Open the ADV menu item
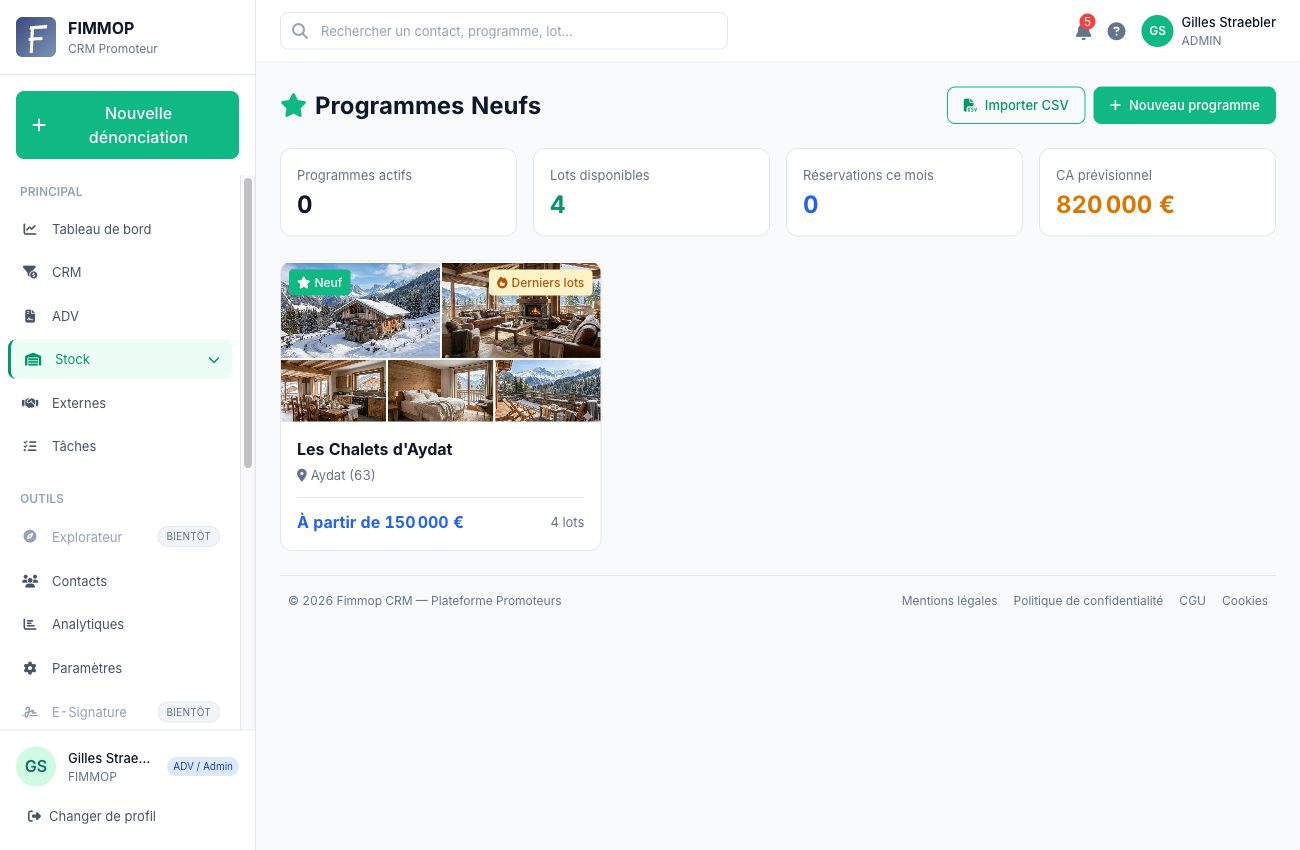Viewport: 1300px width, 850px height. (120, 316)
